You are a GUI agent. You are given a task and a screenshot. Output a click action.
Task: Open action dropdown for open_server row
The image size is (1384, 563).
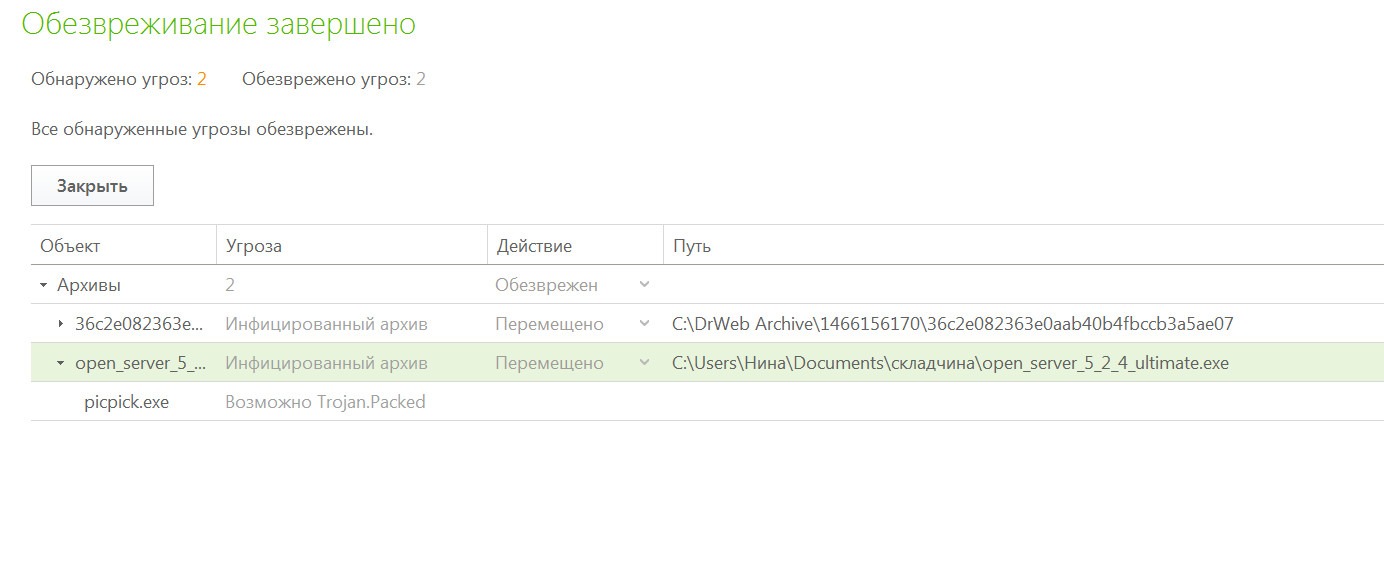tap(644, 363)
